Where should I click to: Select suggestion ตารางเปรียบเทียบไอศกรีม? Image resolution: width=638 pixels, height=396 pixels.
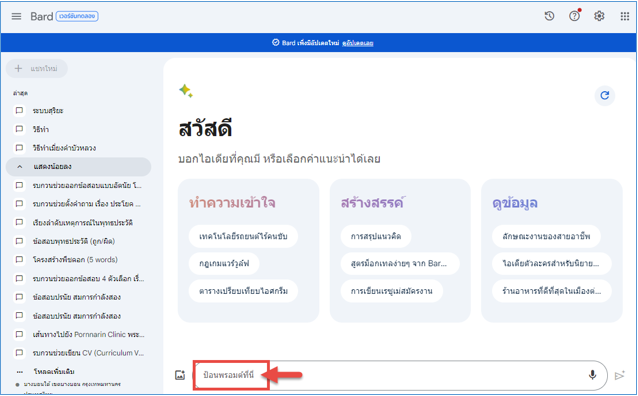(x=243, y=291)
